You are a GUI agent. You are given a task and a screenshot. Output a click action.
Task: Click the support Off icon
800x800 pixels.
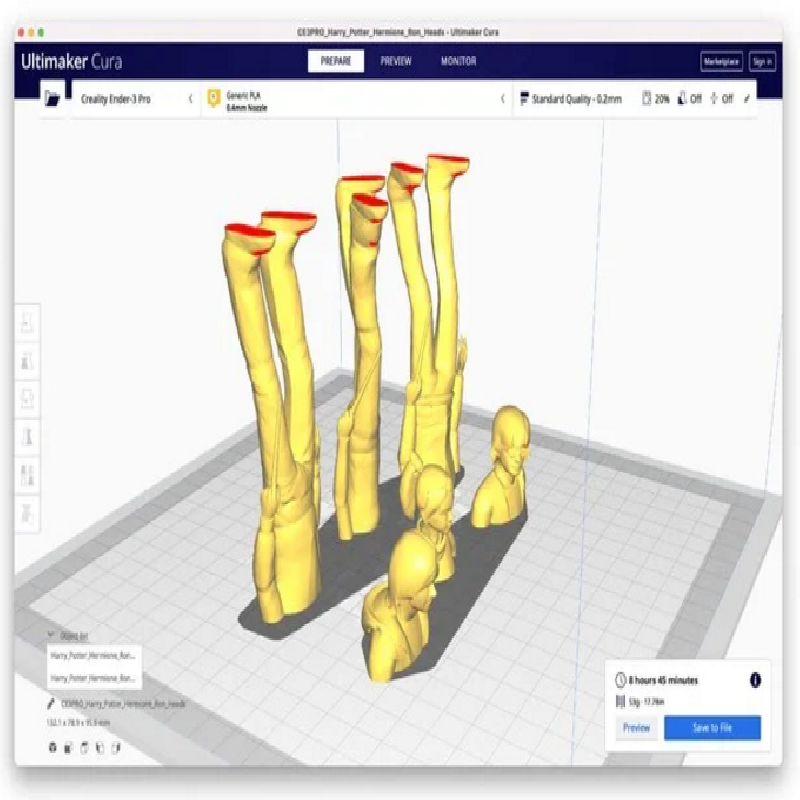coord(682,98)
